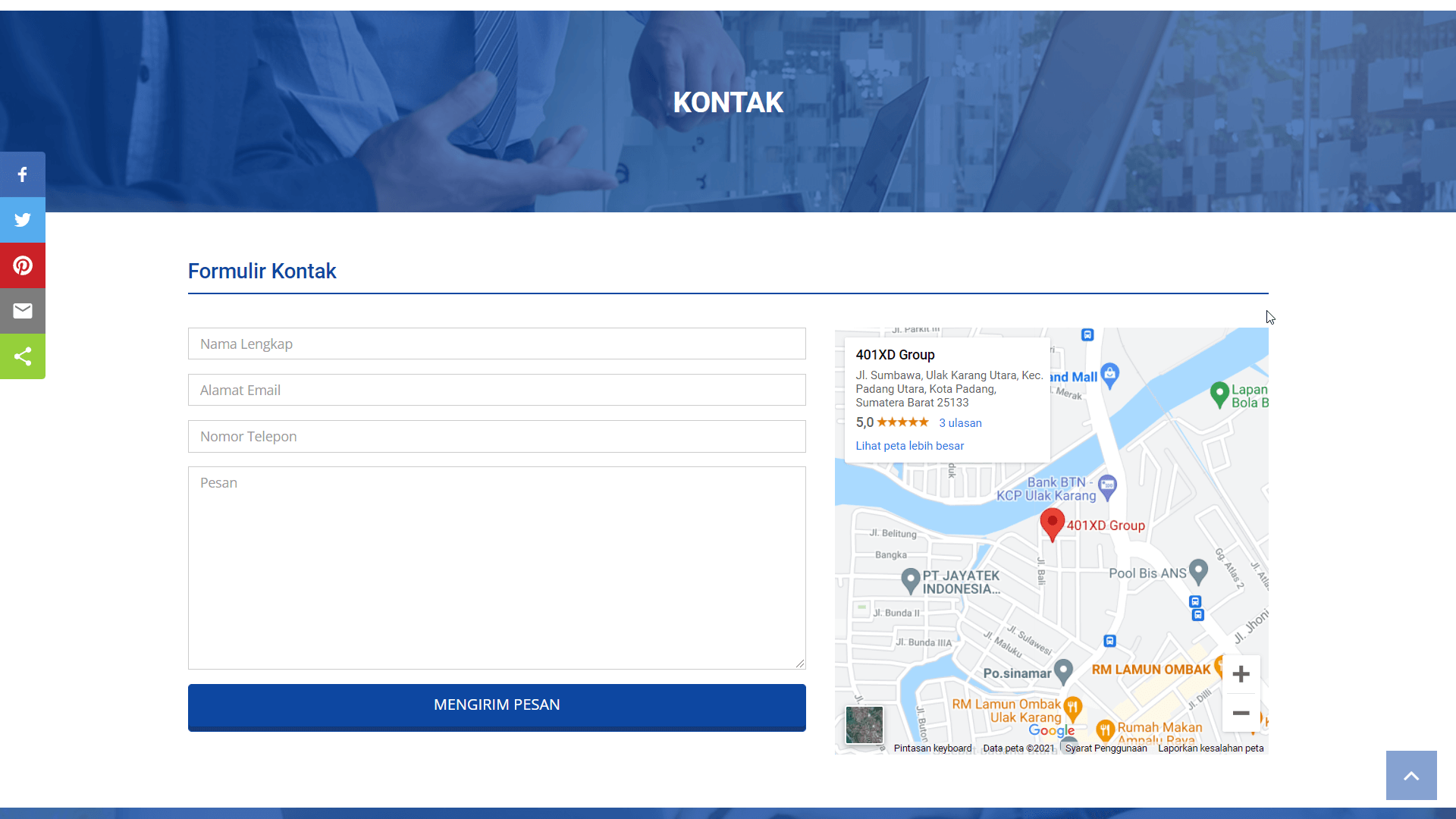The width and height of the screenshot is (1456, 819).
Task: Share the page on Facebook
Action: click(x=22, y=174)
